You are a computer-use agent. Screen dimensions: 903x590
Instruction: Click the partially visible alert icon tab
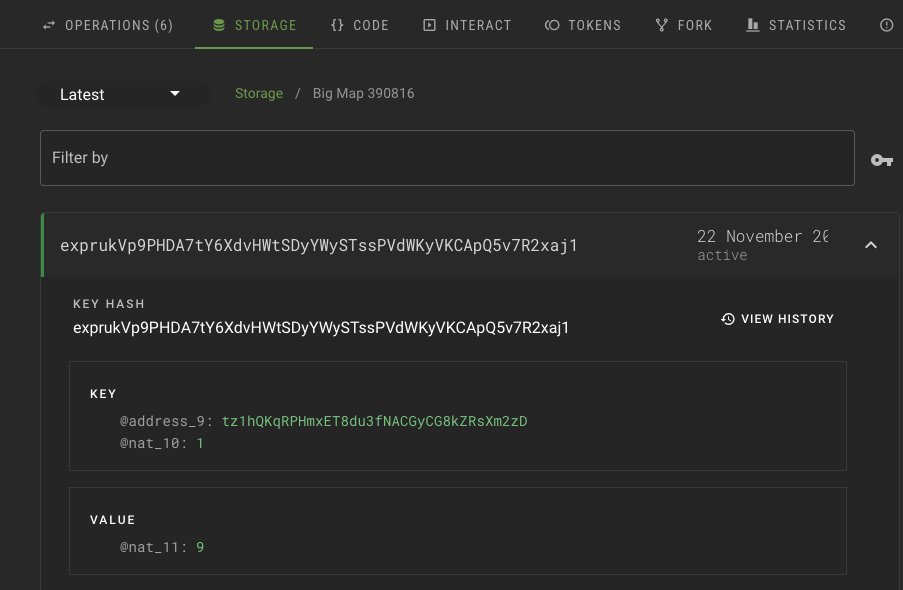pyautogui.click(x=887, y=25)
